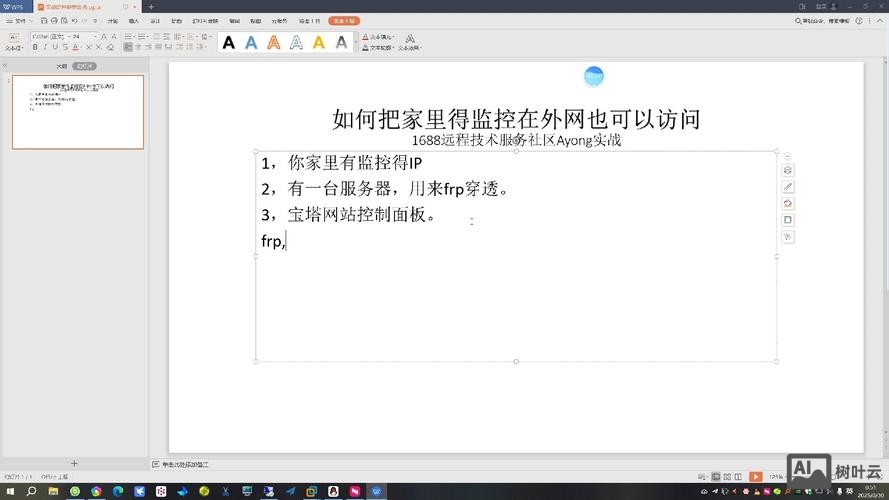Click the Undo arrow icon
This screenshot has height=500, width=889.
[74, 21]
